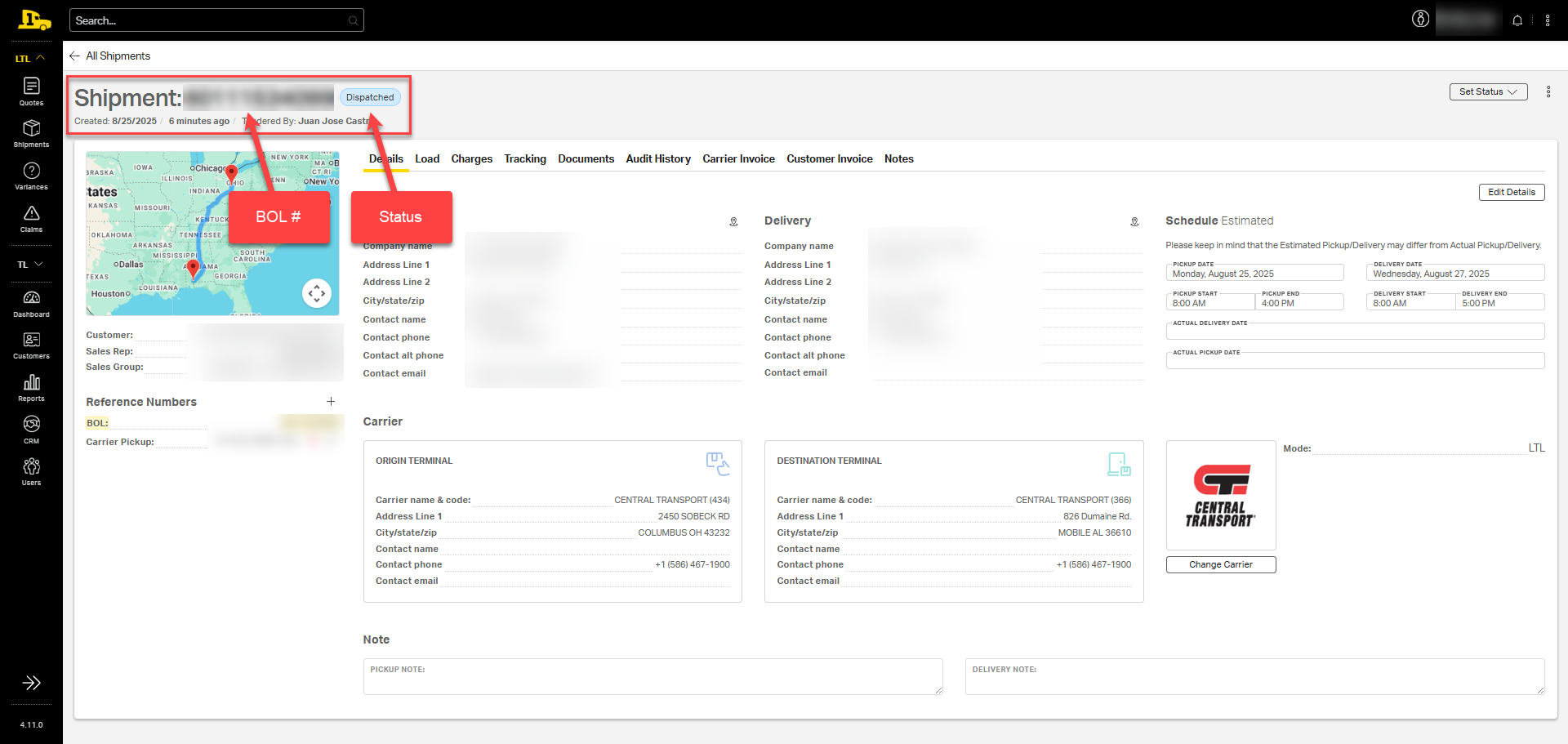1568x744 pixels.
Task: Click the back arrow to All Shipments
Action: pyautogui.click(x=74, y=56)
